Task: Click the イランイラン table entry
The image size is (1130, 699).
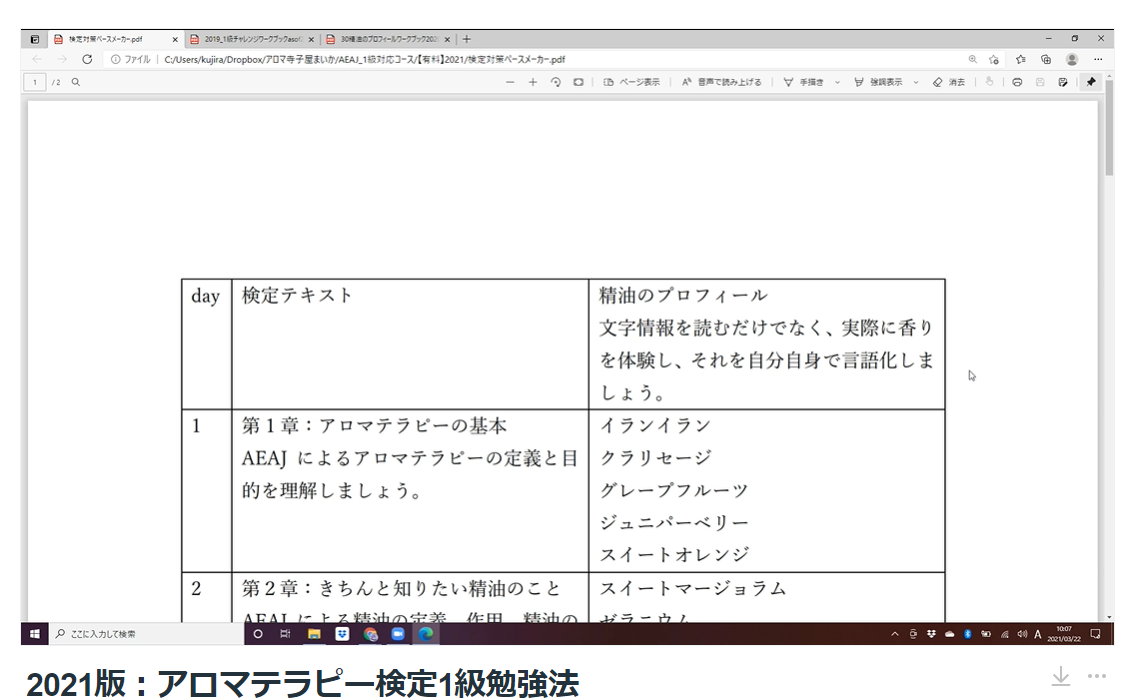Action: click(655, 426)
